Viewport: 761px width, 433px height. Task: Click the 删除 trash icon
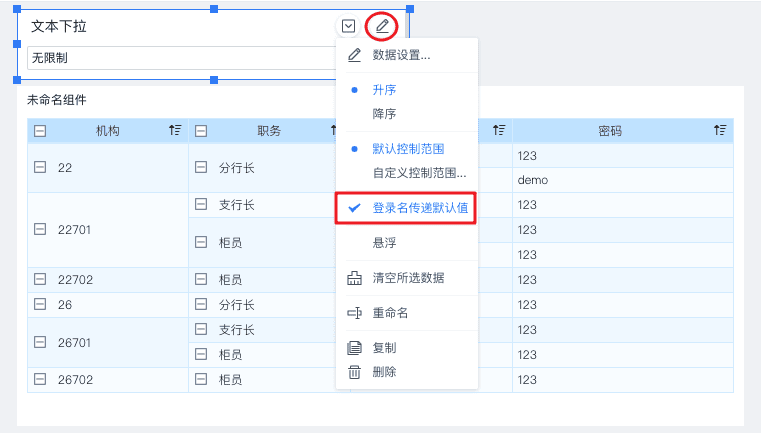pos(354,372)
